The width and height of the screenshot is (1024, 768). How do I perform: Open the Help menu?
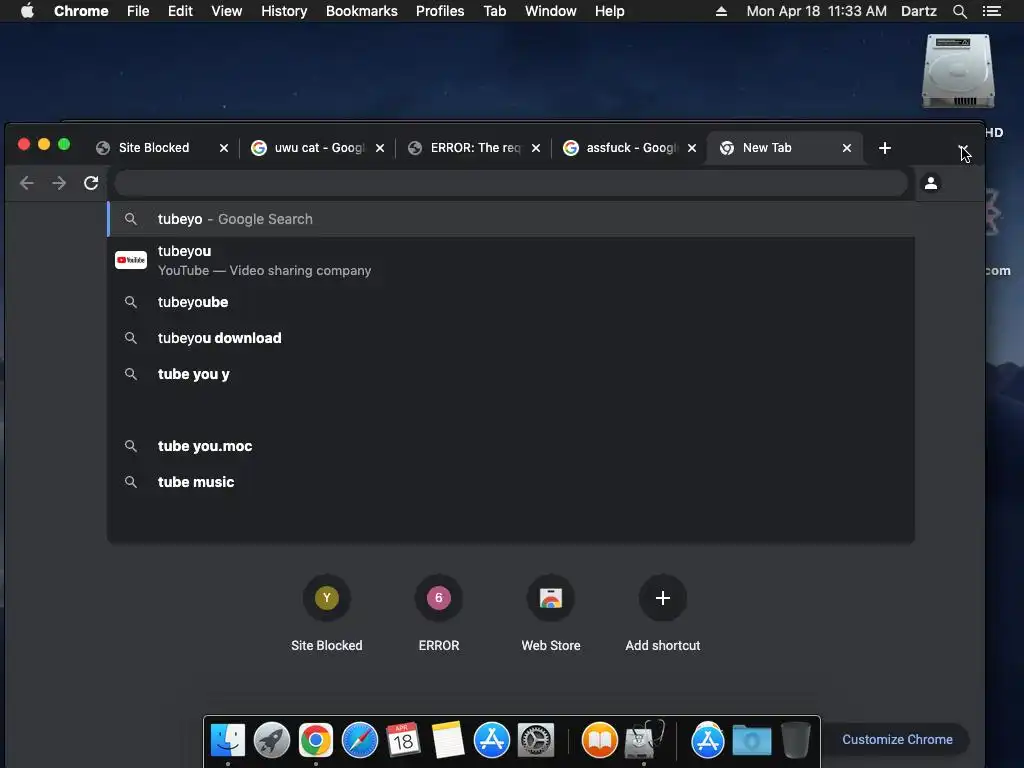click(609, 11)
